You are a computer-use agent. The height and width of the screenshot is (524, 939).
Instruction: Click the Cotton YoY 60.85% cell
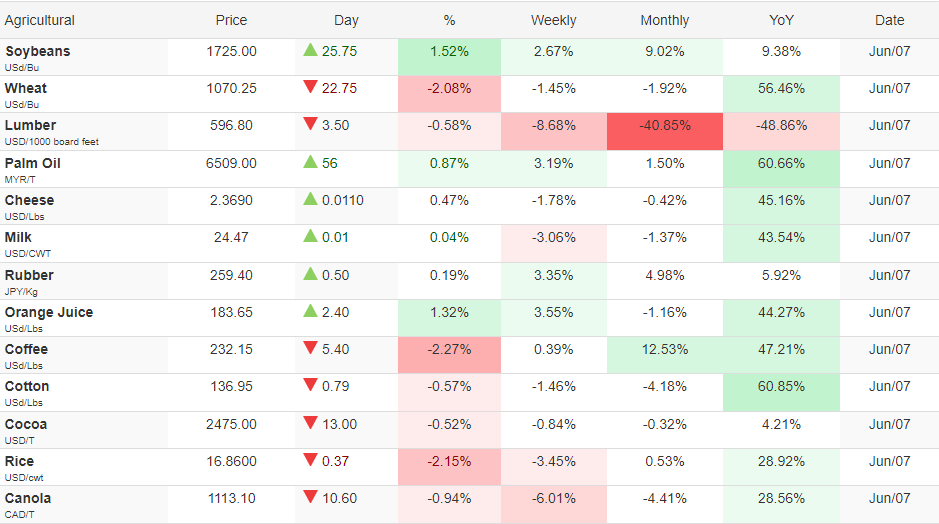pyautogui.click(x=781, y=393)
